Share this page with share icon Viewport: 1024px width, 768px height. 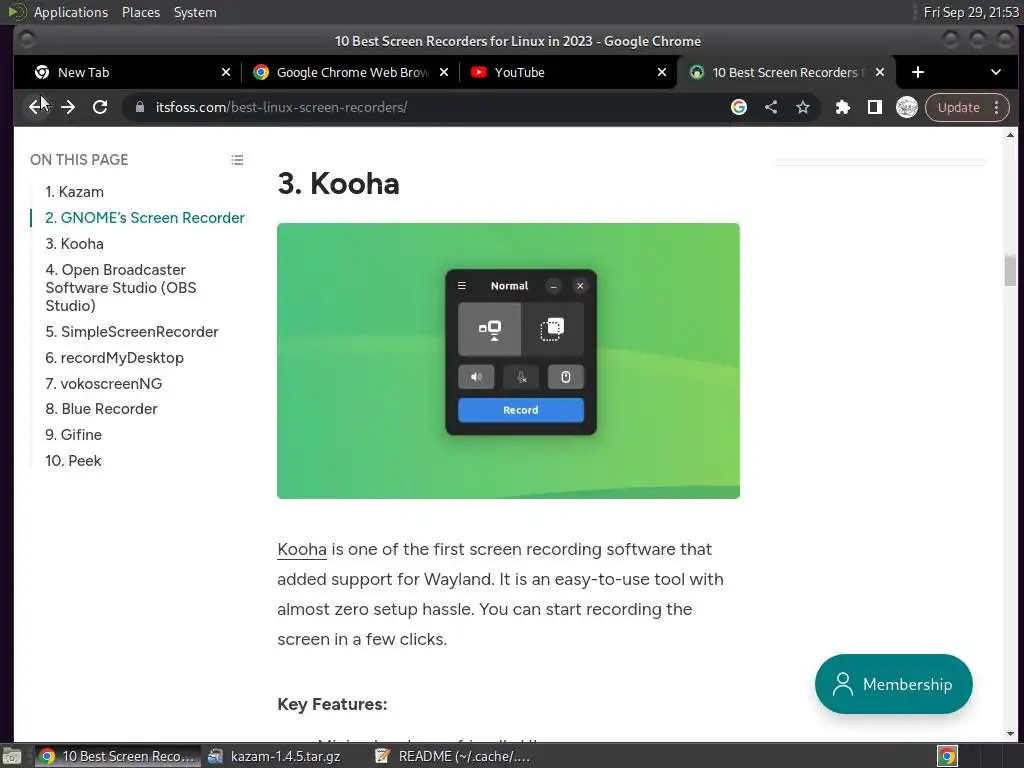point(771,107)
